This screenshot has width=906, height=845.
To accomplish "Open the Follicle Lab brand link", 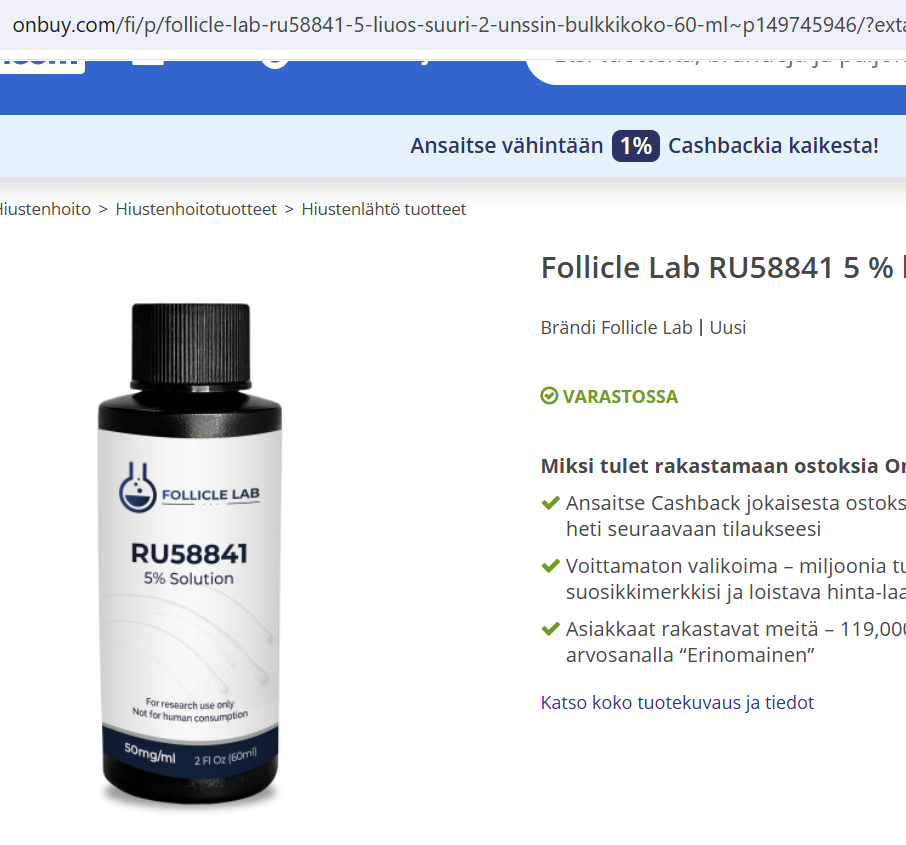I will click(646, 328).
